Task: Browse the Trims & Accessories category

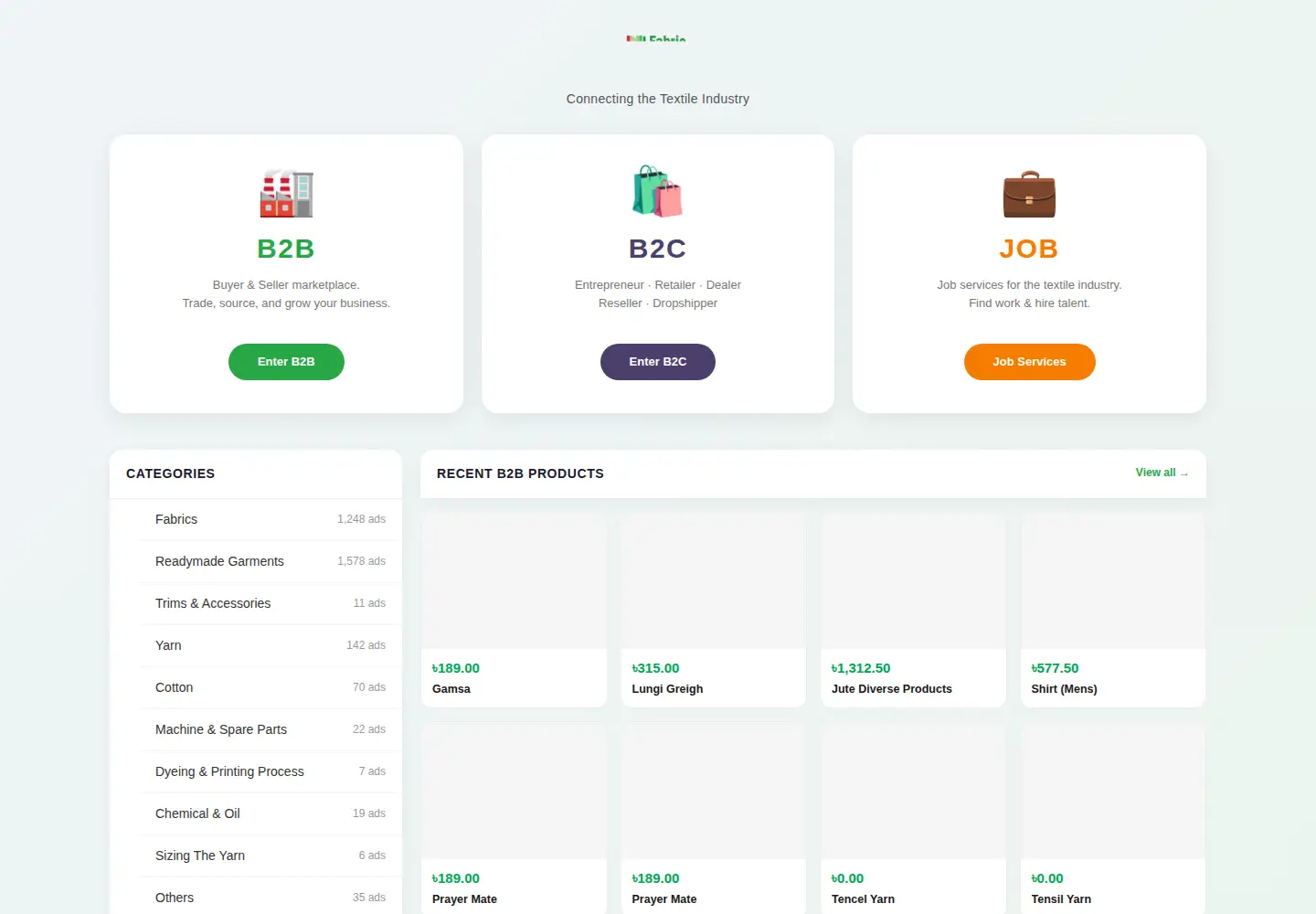Action: pyautogui.click(x=271, y=603)
